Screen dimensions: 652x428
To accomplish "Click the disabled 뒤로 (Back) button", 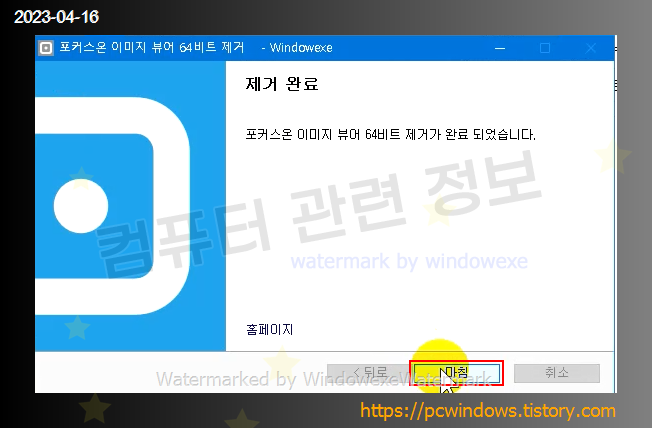I will pos(370,373).
